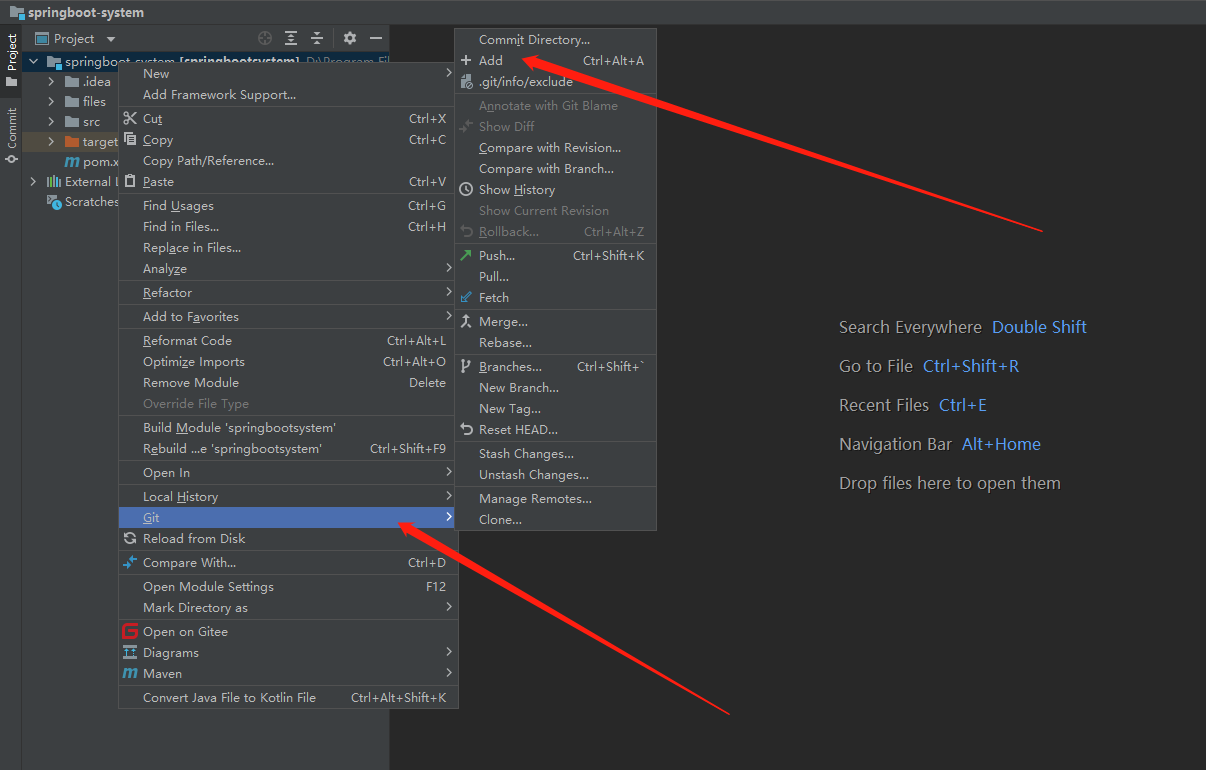
Task: Choose Remove Module
Action: tap(288, 383)
